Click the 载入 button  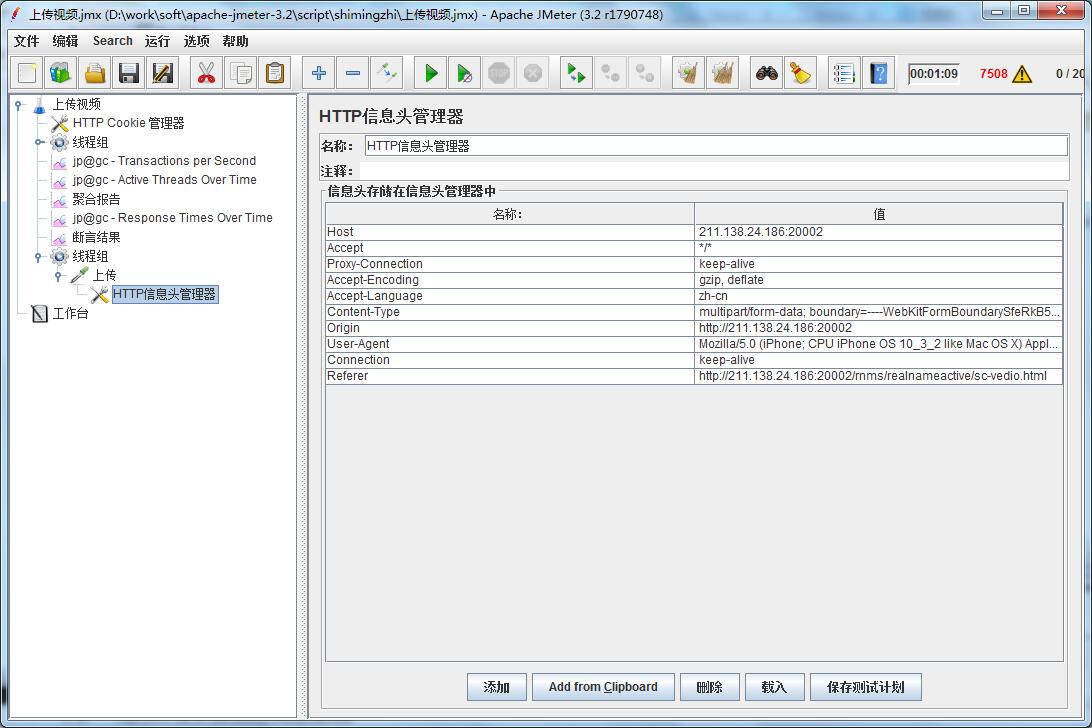[x=774, y=687]
